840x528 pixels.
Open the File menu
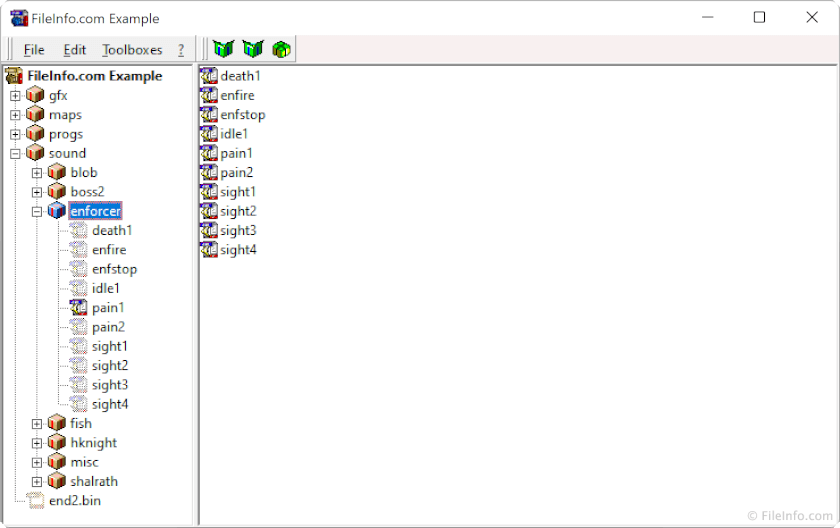[34, 50]
